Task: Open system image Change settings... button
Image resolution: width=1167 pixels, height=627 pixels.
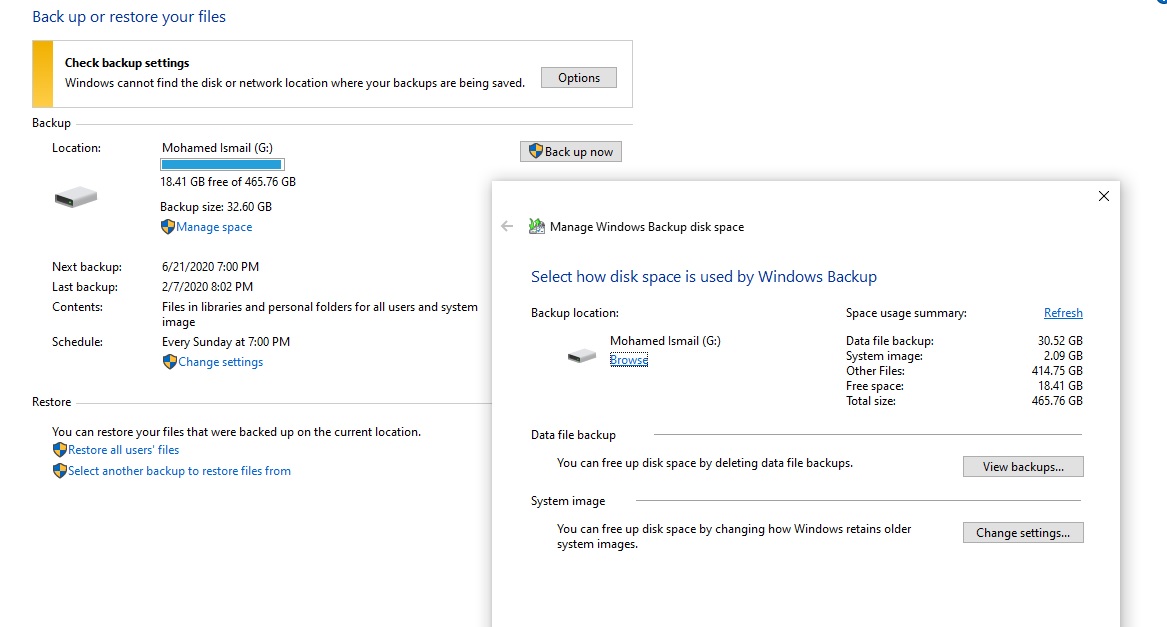Action: [x=1022, y=533]
